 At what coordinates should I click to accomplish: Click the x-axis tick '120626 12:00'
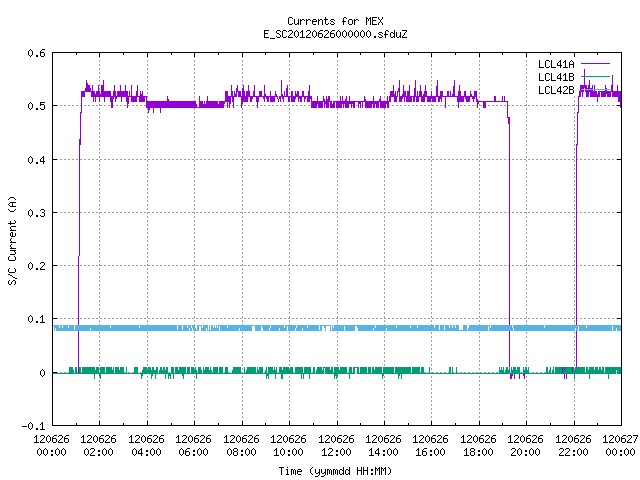click(336, 446)
